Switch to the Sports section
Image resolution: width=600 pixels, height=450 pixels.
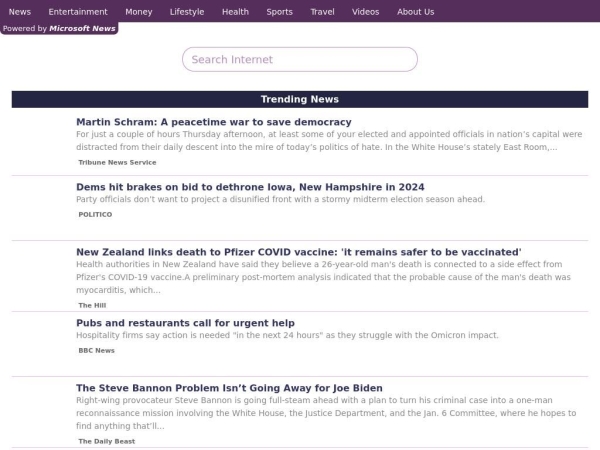[x=280, y=12]
